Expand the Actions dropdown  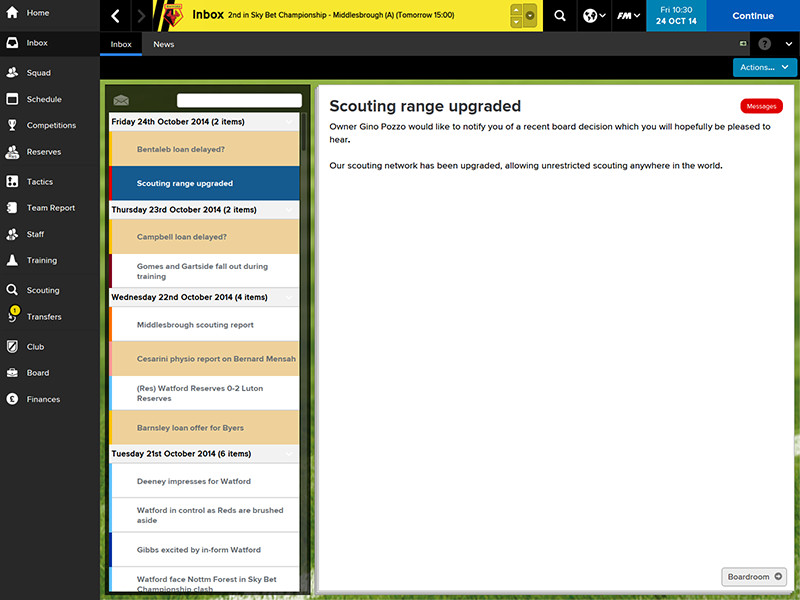[x=764, y=67]
